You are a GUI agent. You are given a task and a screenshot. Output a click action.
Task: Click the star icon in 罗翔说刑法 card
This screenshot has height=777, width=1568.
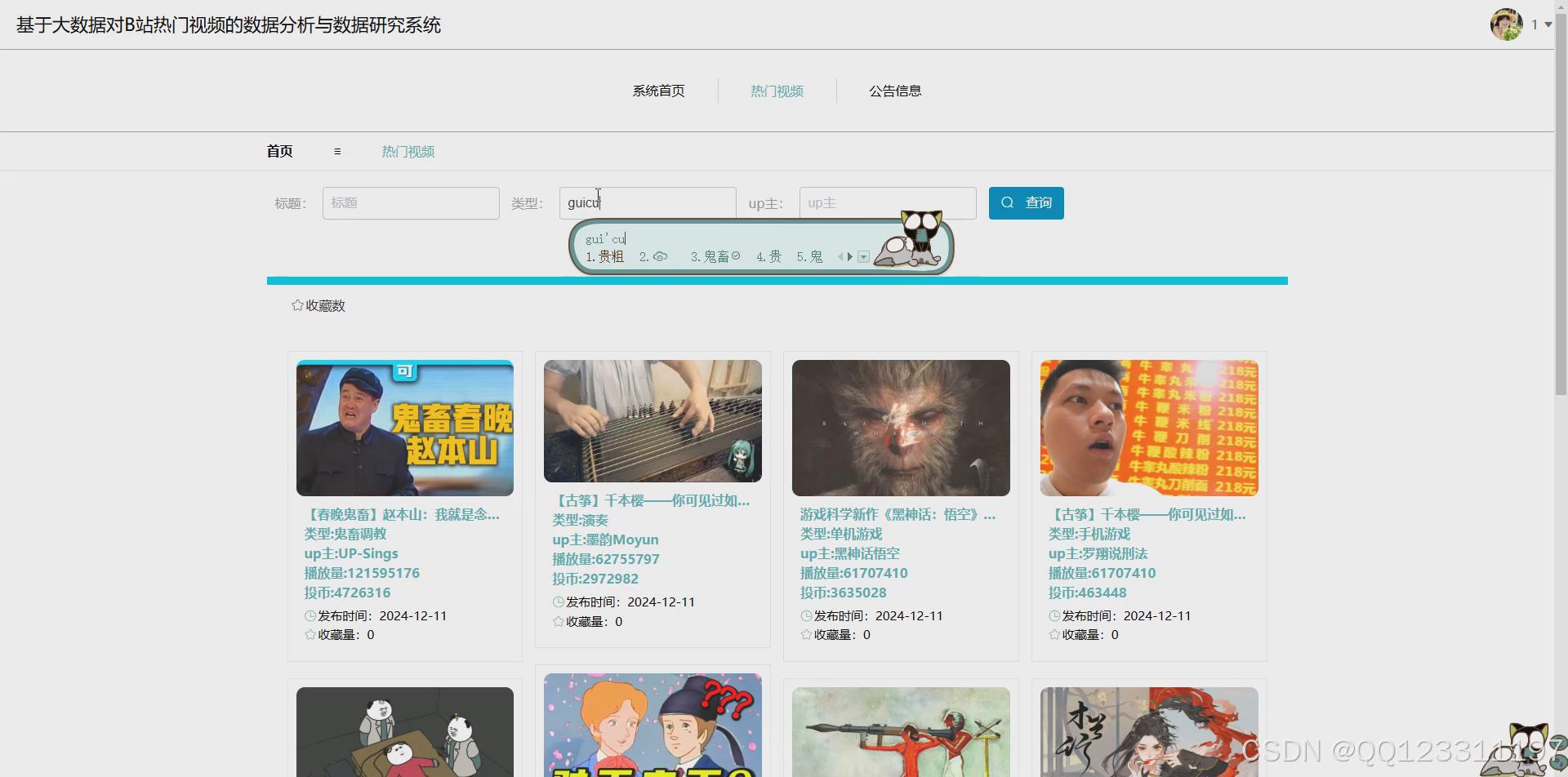click(x=1055, y=634)
